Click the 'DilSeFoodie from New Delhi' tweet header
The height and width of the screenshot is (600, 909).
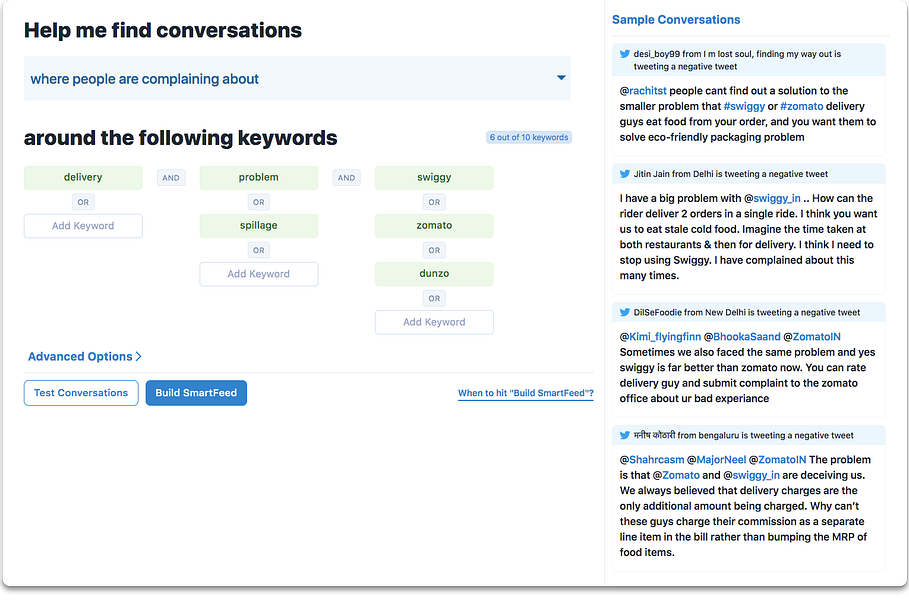pos(749,312)
